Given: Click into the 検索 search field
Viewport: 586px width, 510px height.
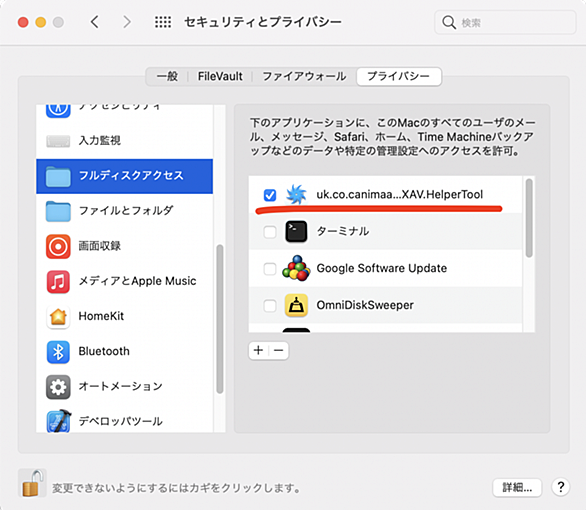Looking at the screenshot, I should coord(505,22).
